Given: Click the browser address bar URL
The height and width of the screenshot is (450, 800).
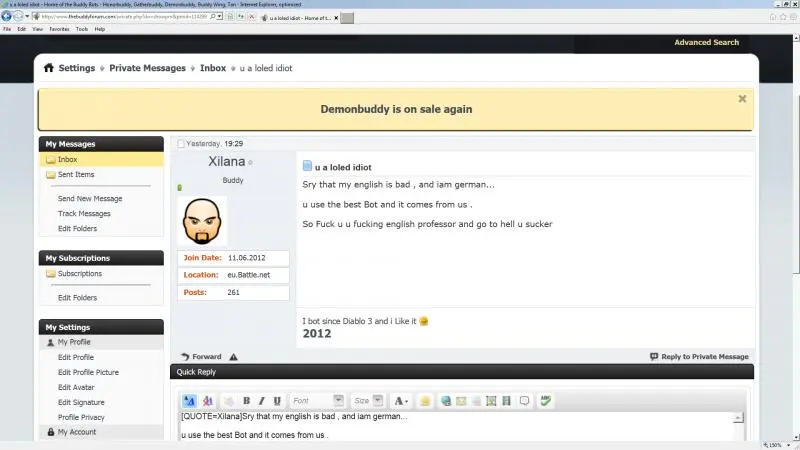Looking at the screenshot, I should click(124, 16).
